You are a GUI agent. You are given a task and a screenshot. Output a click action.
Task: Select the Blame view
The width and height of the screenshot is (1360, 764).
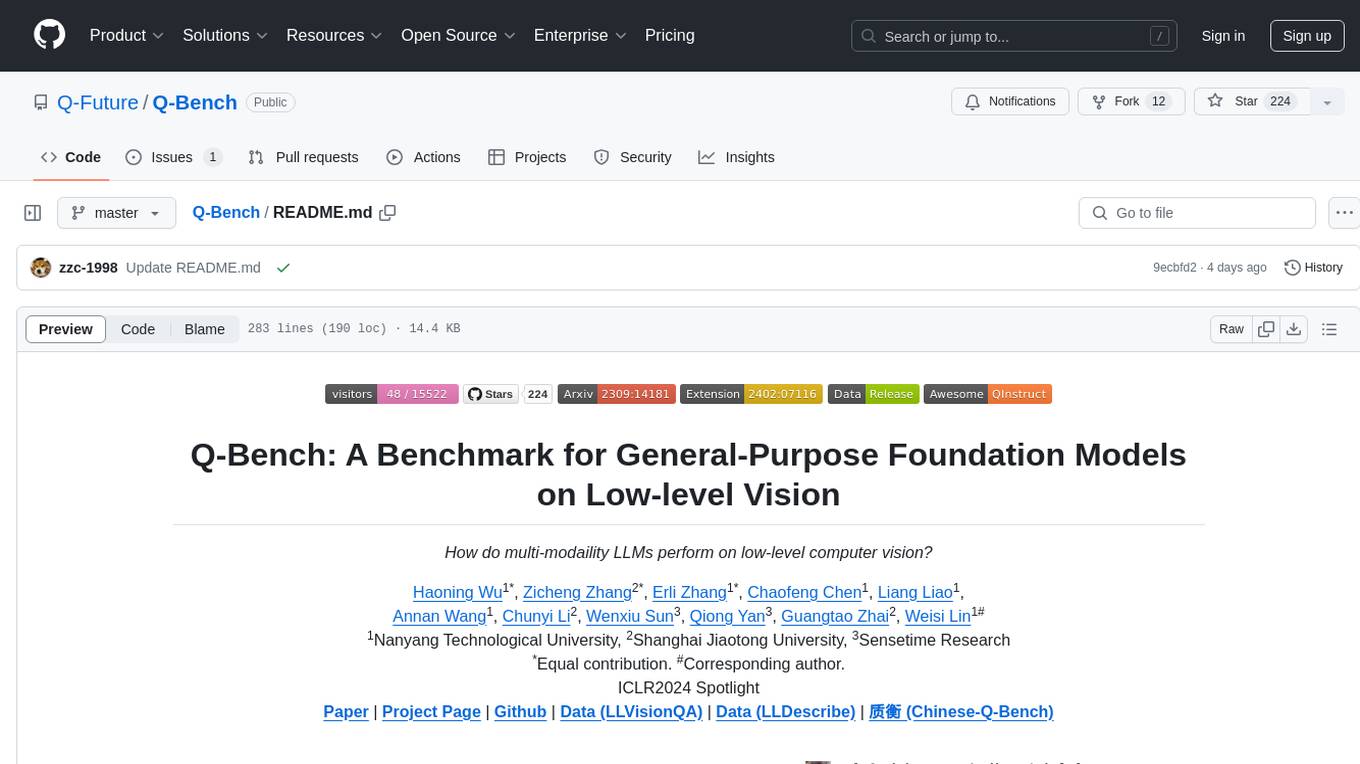point(204,329)
